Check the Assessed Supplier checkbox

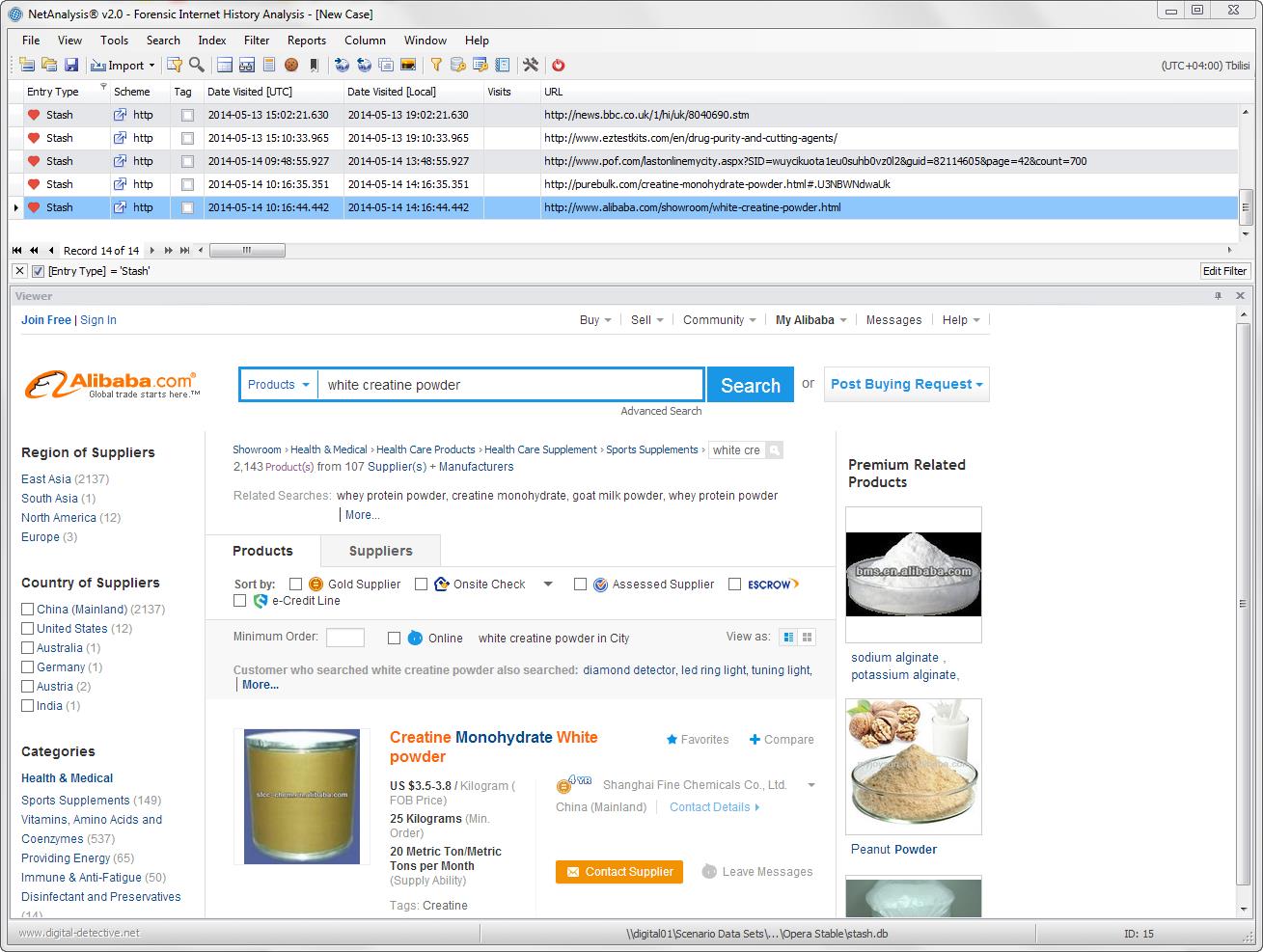tap(580, 584)
